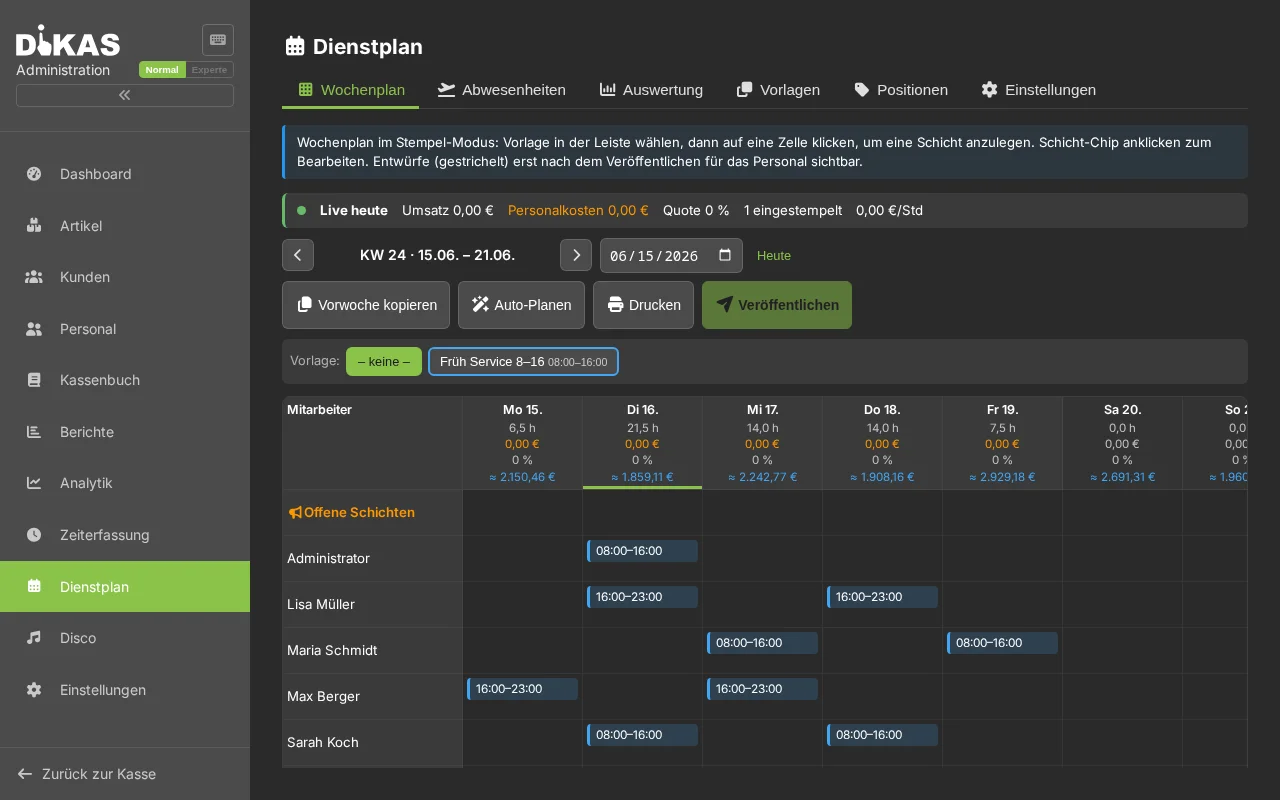Select Dienstplan sidebar entry
This screenshot has height=800, width=1280.
[125, 587]
